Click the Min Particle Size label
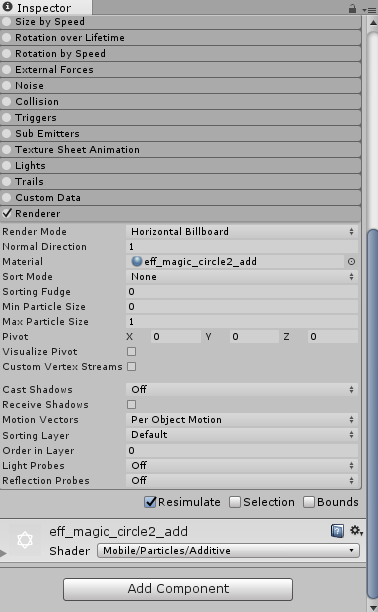The height and width of the screenshot is (612, 378). [x=44, y=307]
